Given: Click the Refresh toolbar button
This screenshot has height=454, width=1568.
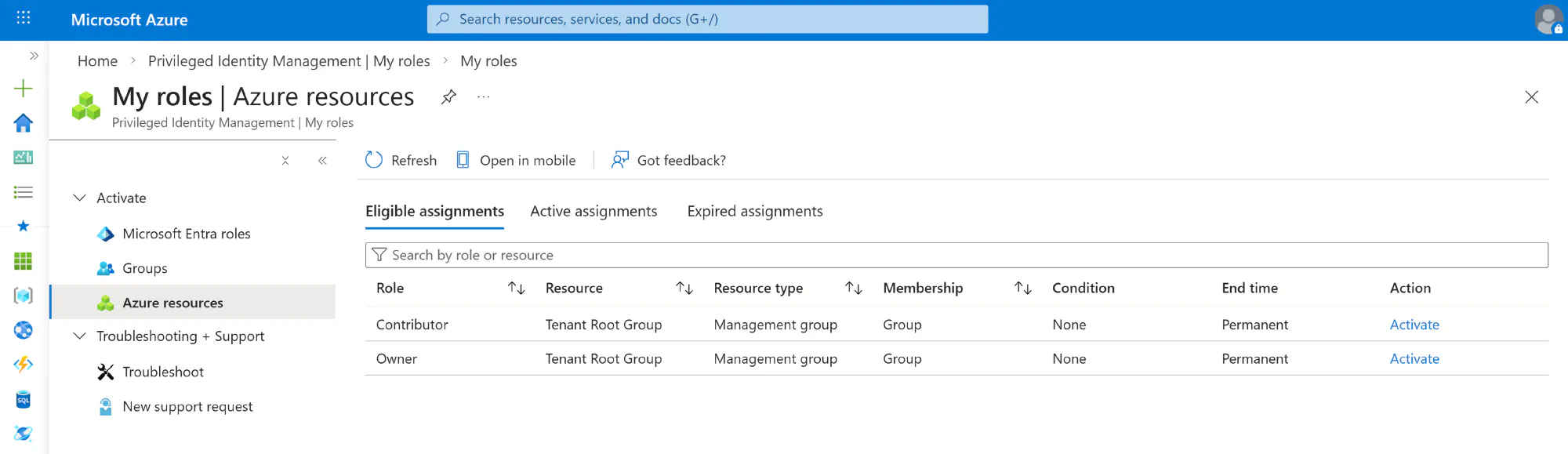Looking at the screenshot, I should 401,160.
